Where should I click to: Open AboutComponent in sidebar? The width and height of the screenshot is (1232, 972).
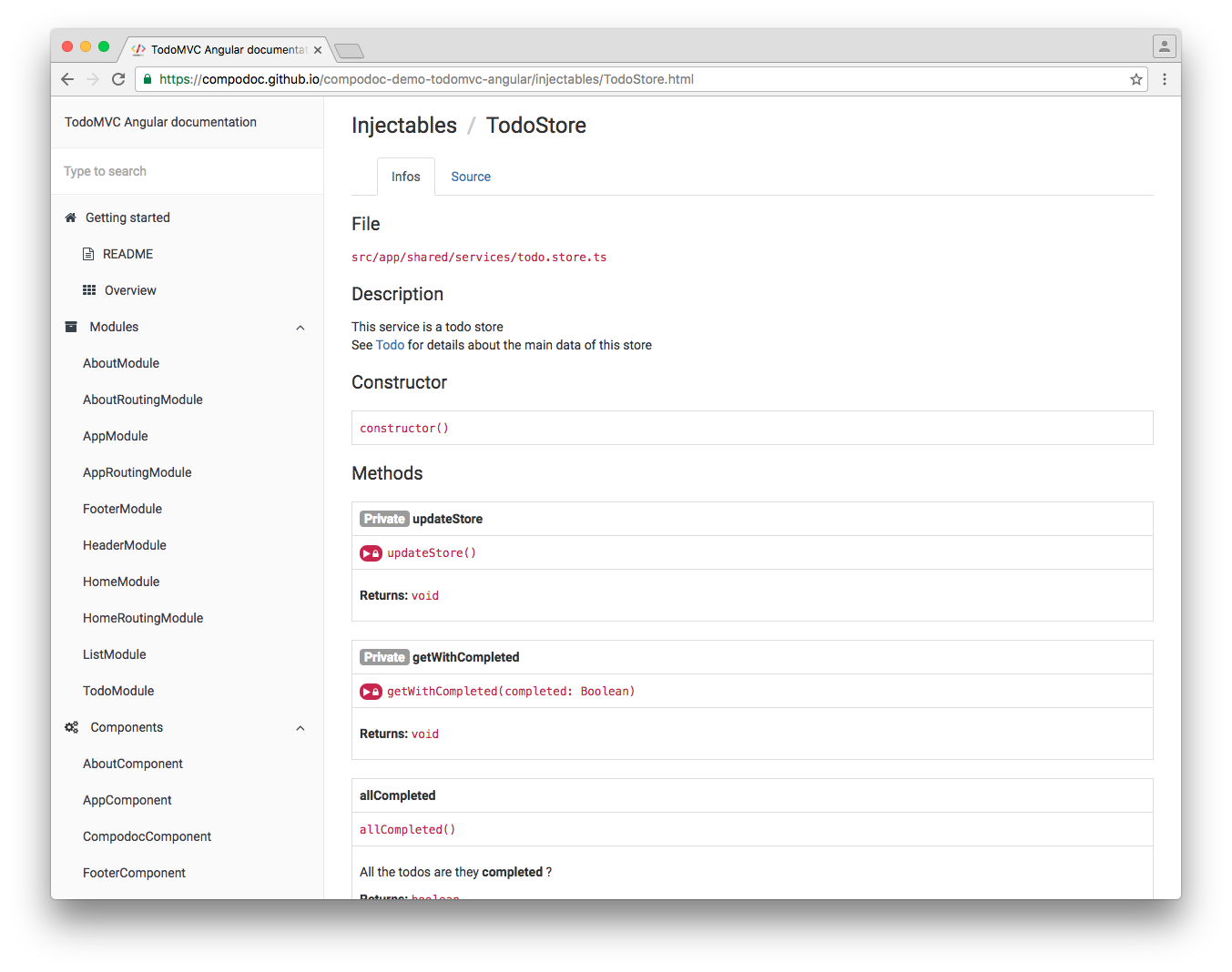133,764
